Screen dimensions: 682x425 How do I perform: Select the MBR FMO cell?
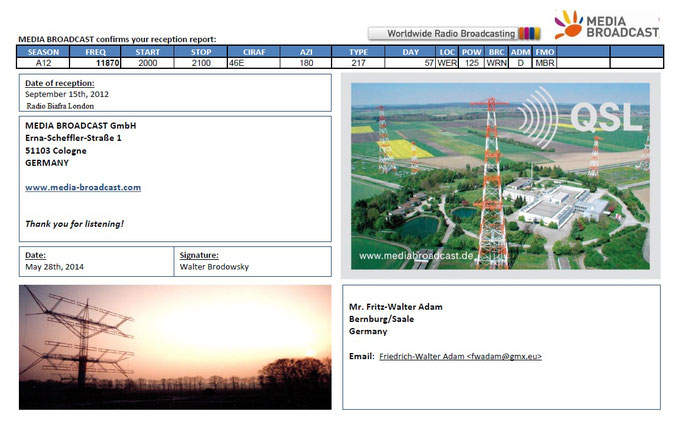[x=545, y=63]
